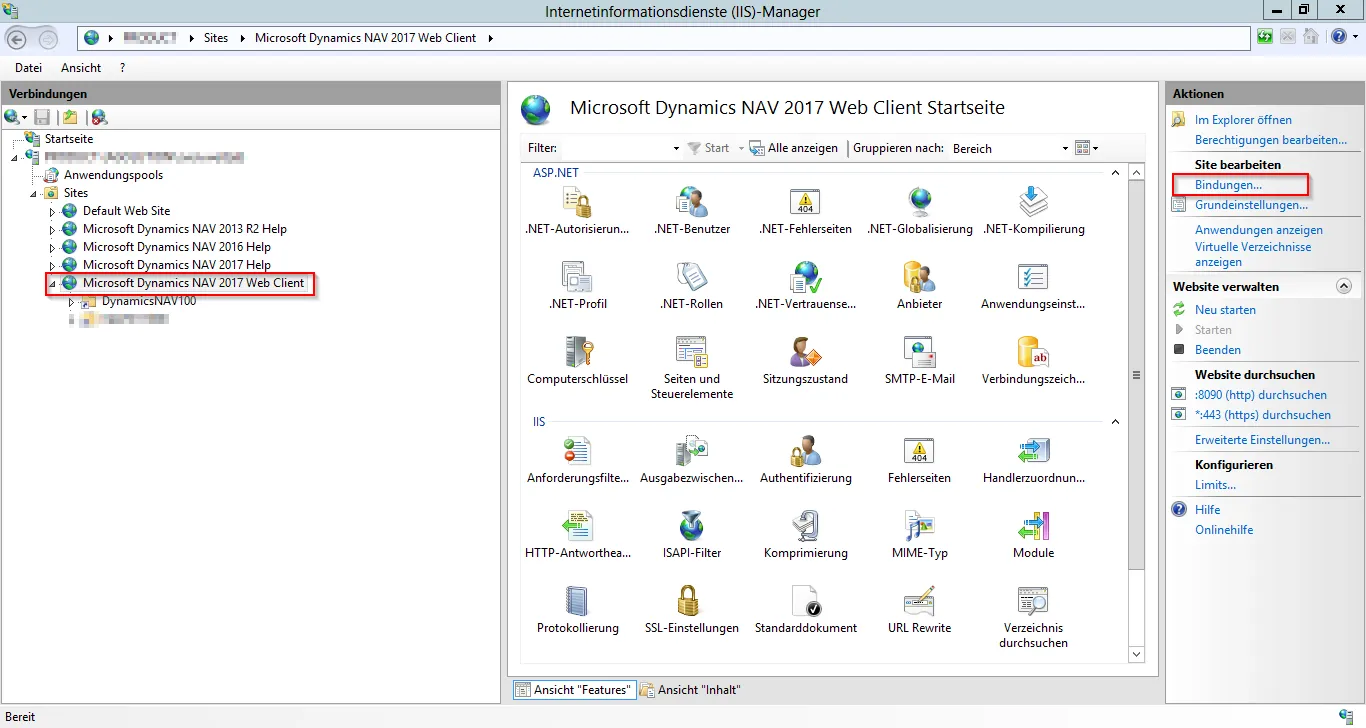Open Erweiterte Einstellungen... link

pyautogui.click(x=1262, y=440)
